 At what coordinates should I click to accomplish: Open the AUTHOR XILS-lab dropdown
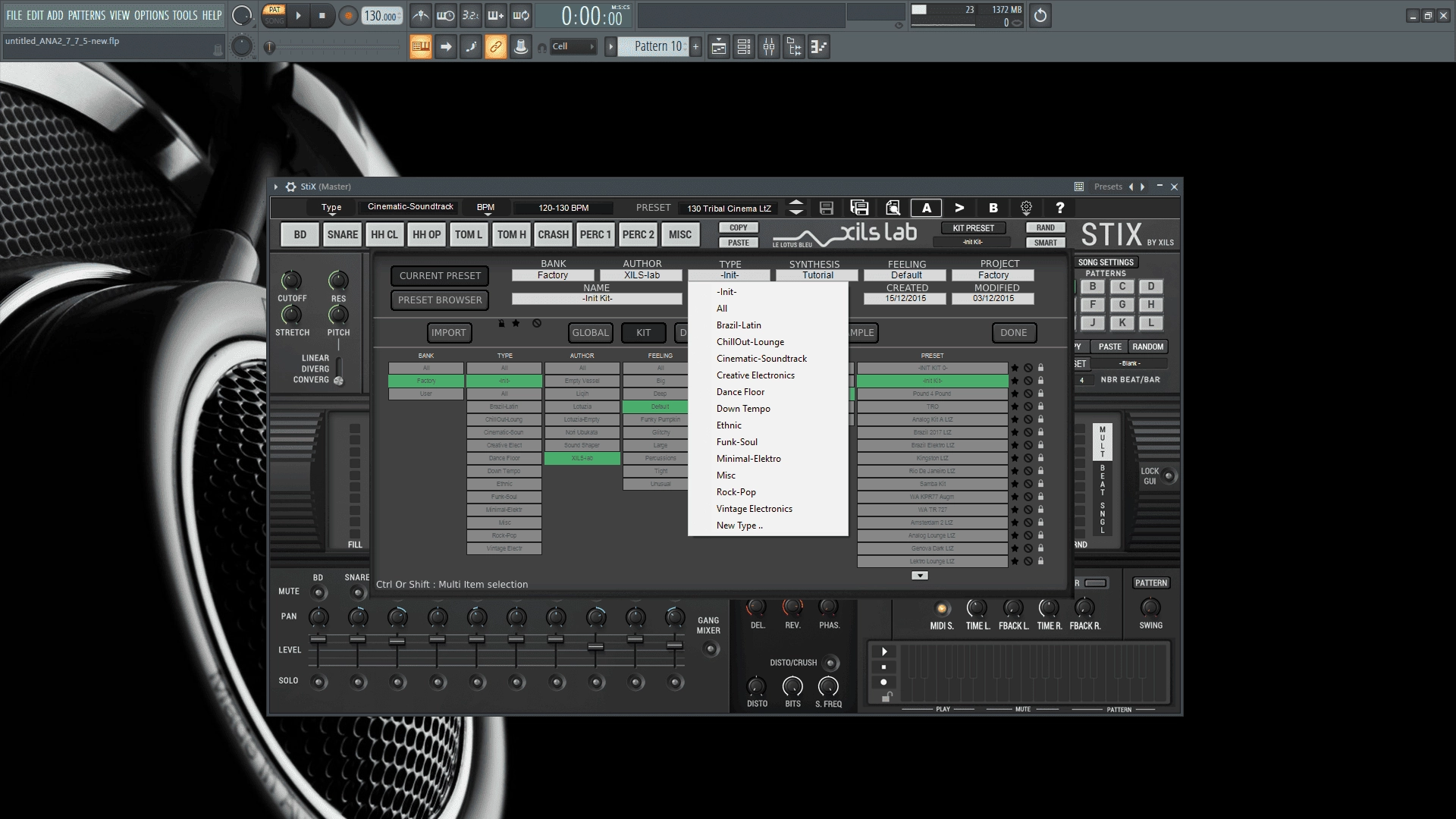(642, 275)
